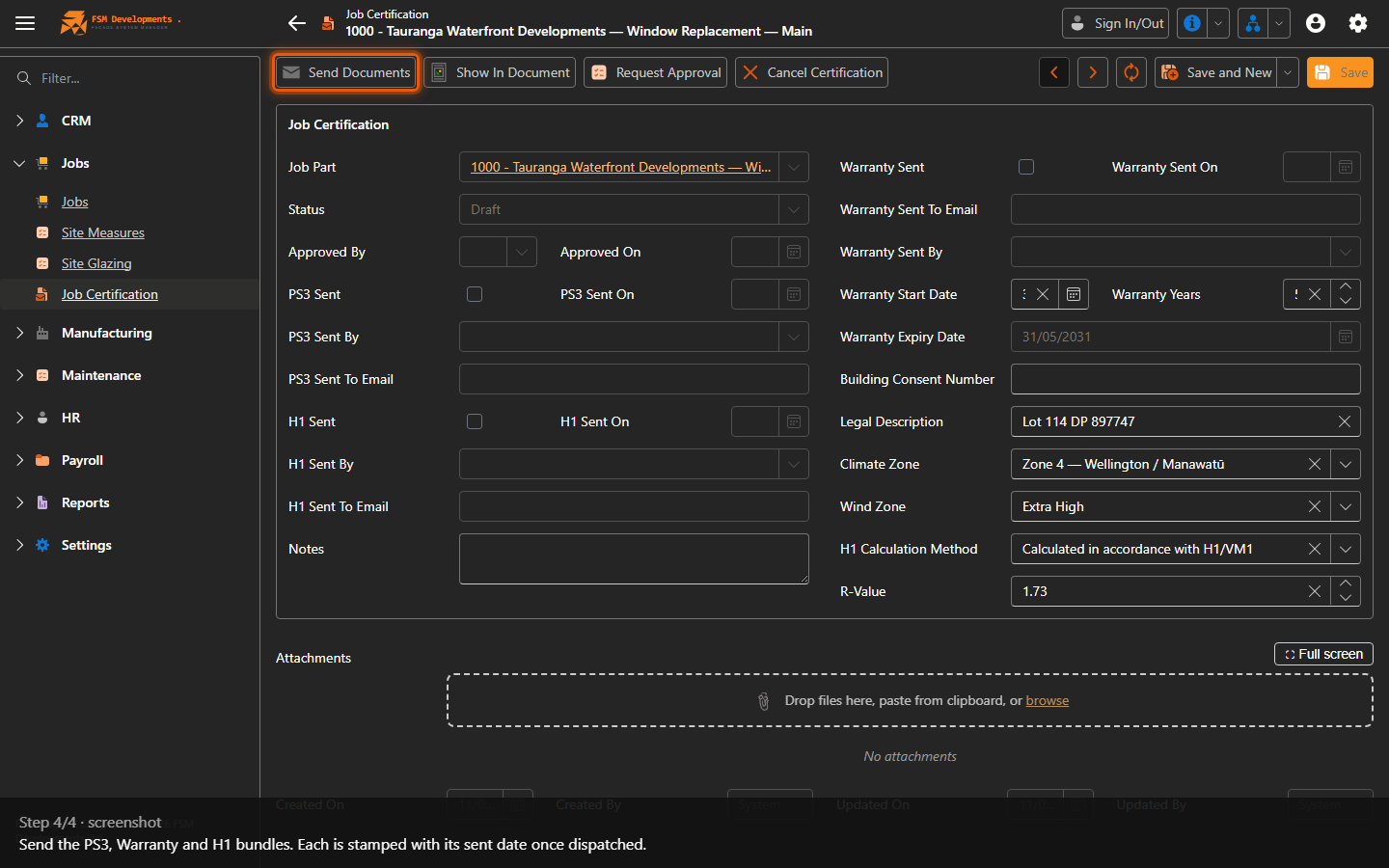The width and height of the screenshot is (1389, 868).
Task: Expand the Payroll section
Action: tap(19, 460)
